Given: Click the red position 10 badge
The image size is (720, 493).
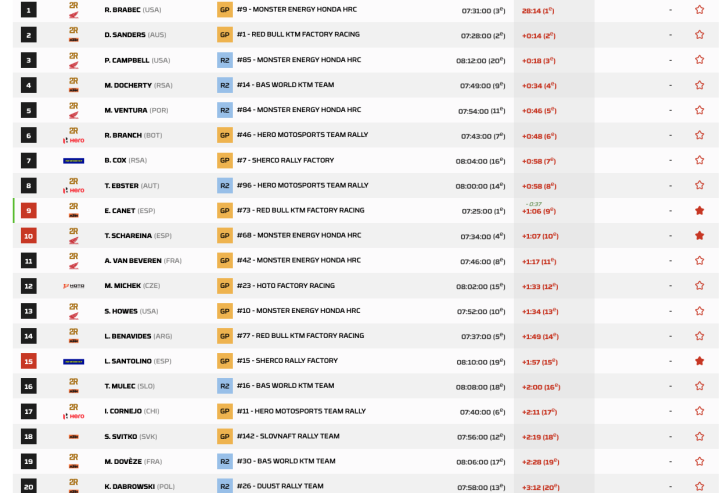Looking at the screenshot, I should coord(29,236).
